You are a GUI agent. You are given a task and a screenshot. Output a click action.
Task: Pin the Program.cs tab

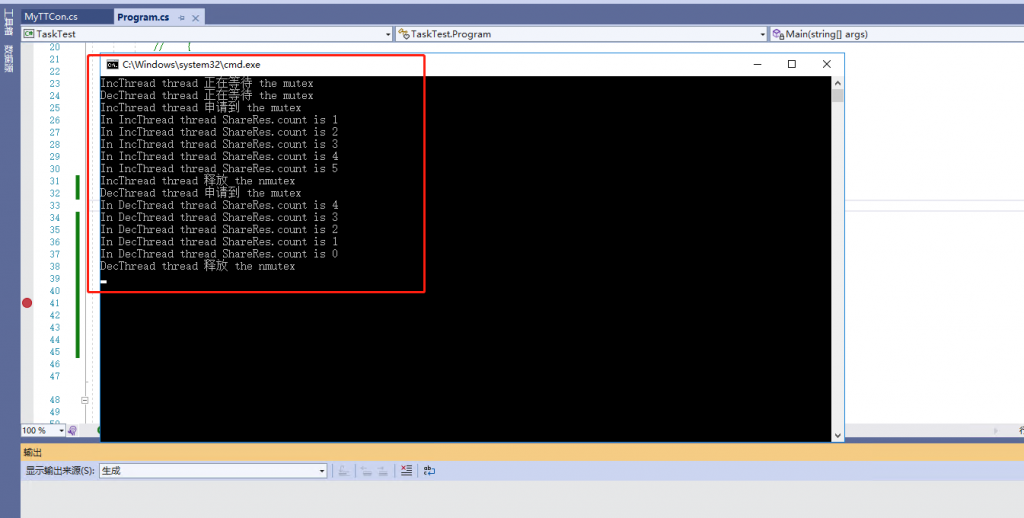(182, 18)
